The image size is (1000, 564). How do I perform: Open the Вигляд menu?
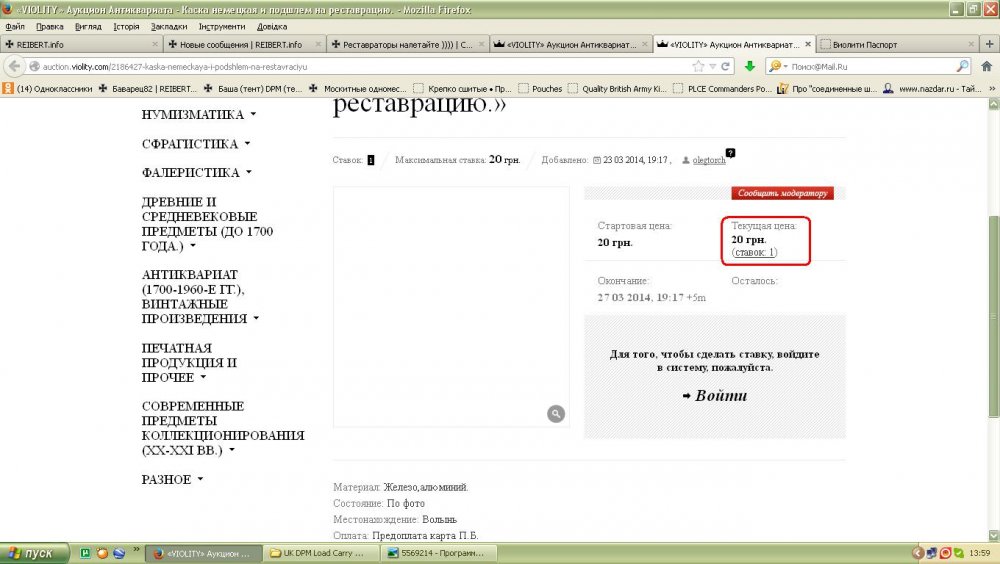coord(88,27)
